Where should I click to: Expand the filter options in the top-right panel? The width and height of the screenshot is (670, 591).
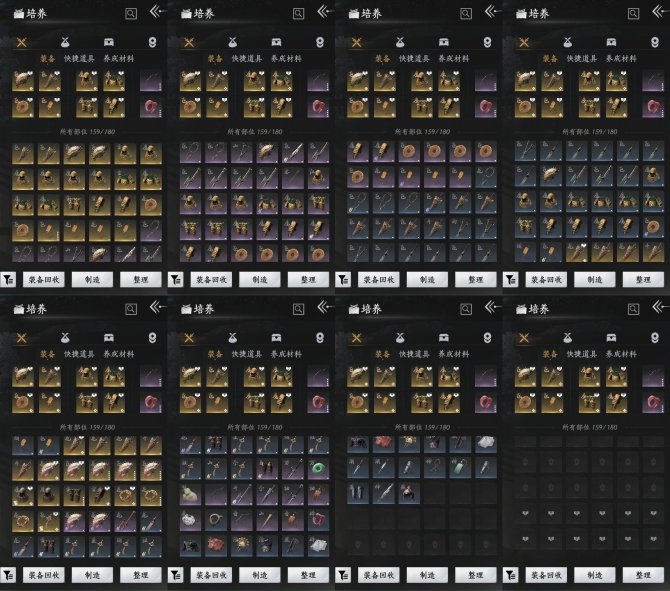(512, 281)
